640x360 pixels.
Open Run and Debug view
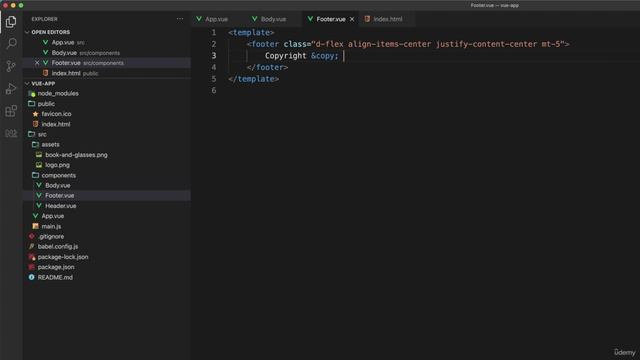(11, 89)
